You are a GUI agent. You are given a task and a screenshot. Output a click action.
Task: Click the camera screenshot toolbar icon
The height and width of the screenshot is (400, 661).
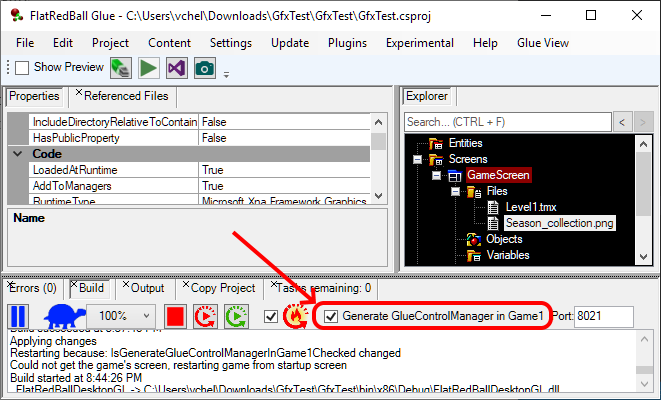pyautogui.click(x=205, y=68)
